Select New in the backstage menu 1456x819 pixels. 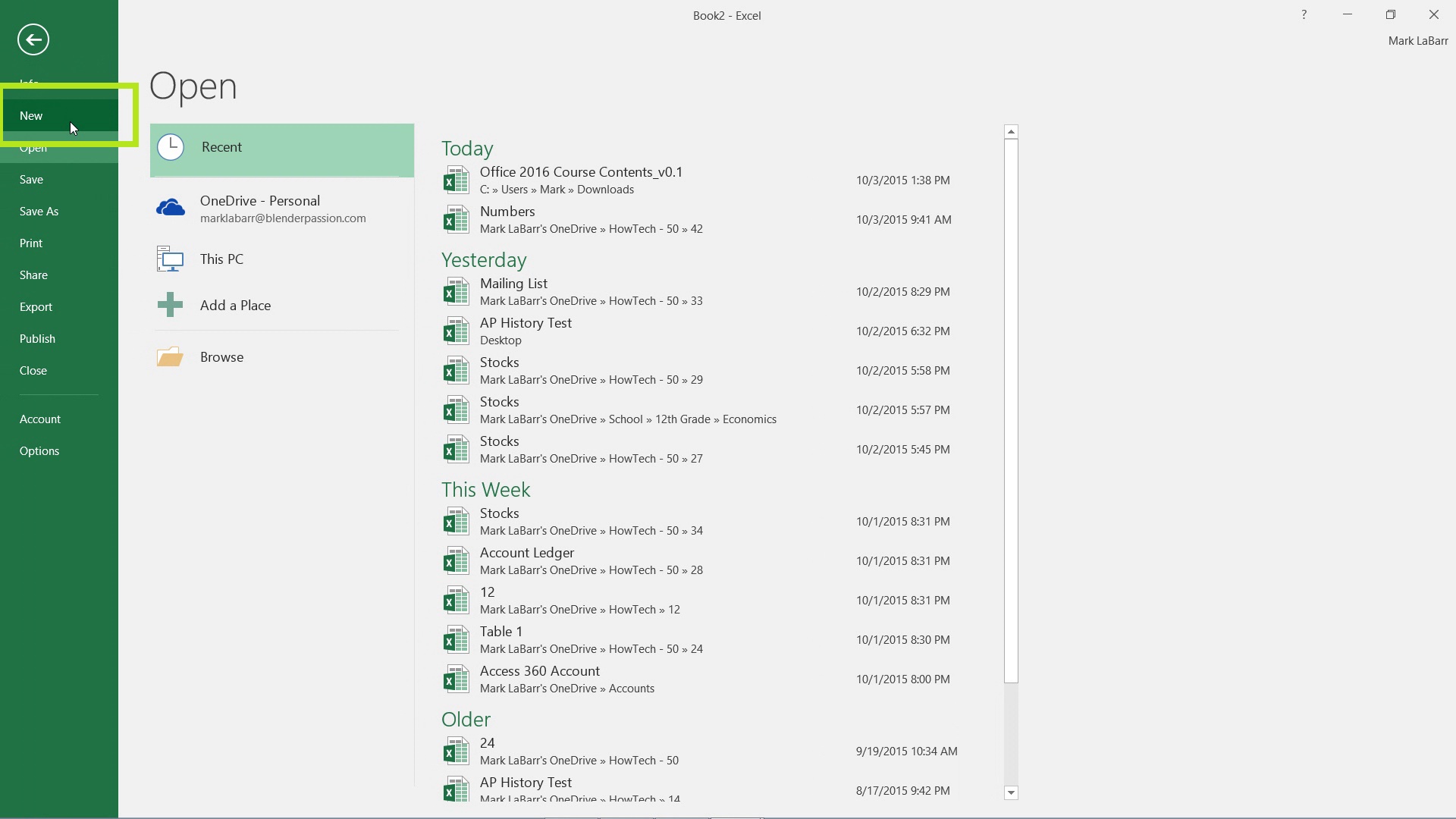(x=59, y=116)
